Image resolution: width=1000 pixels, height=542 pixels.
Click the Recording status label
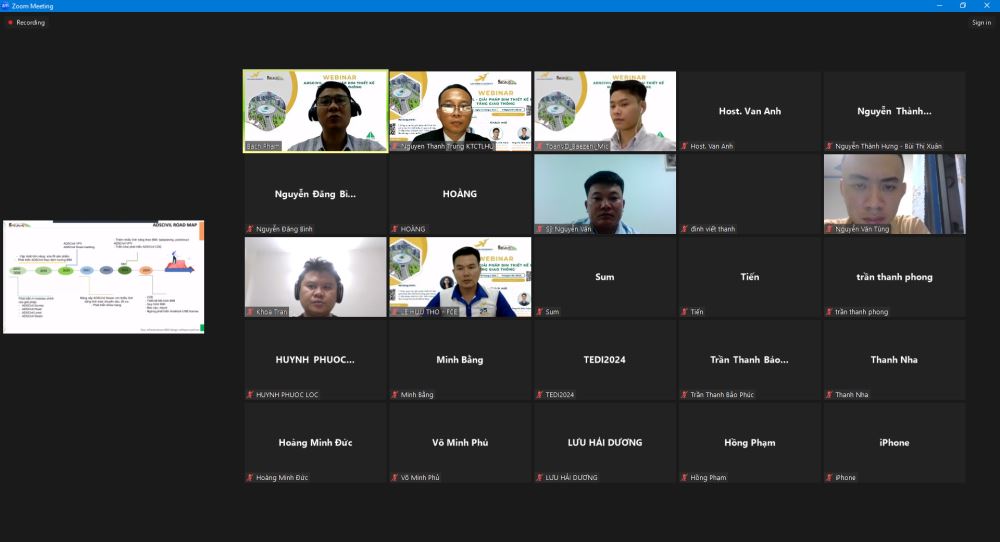coord(30,22)
